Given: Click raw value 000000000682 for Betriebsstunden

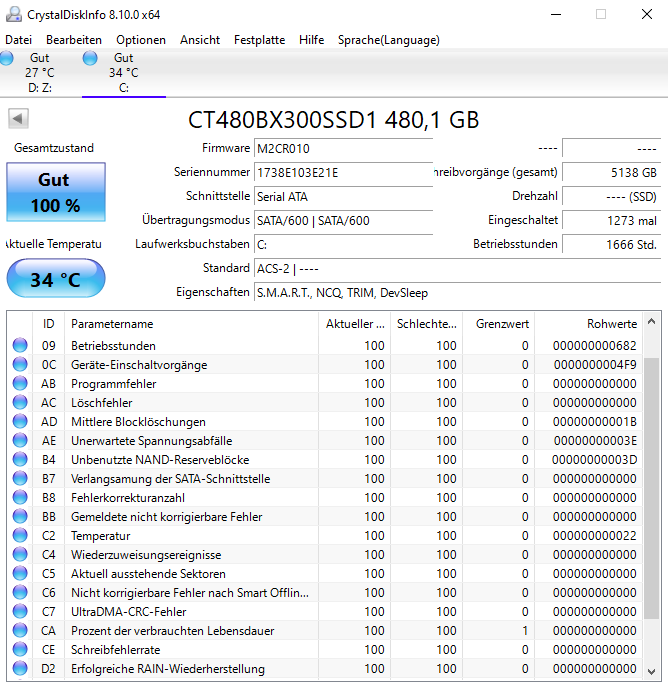Looking at the screenshot, I should point(595,346).
